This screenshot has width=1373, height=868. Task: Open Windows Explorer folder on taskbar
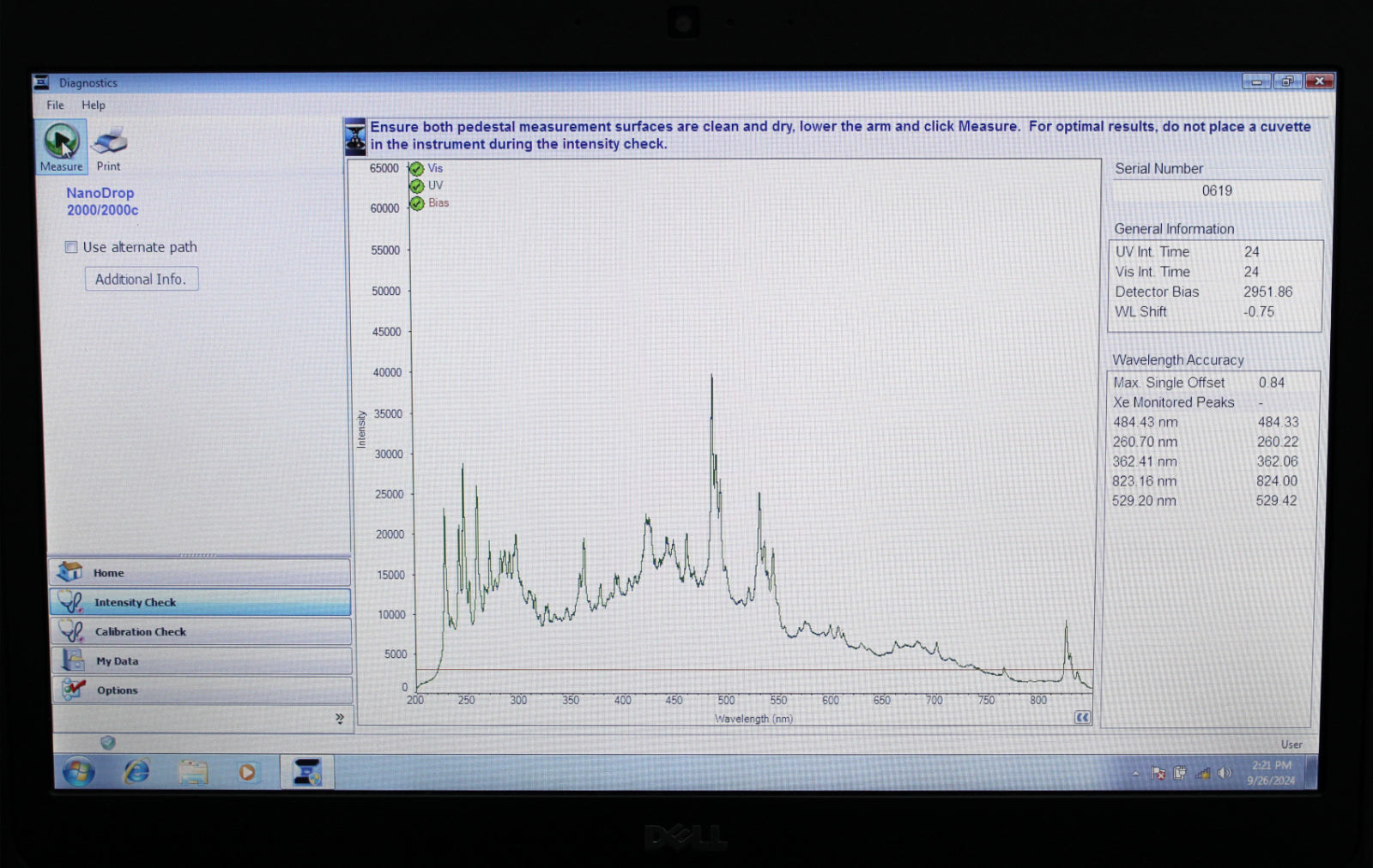[x=193, y=773]
